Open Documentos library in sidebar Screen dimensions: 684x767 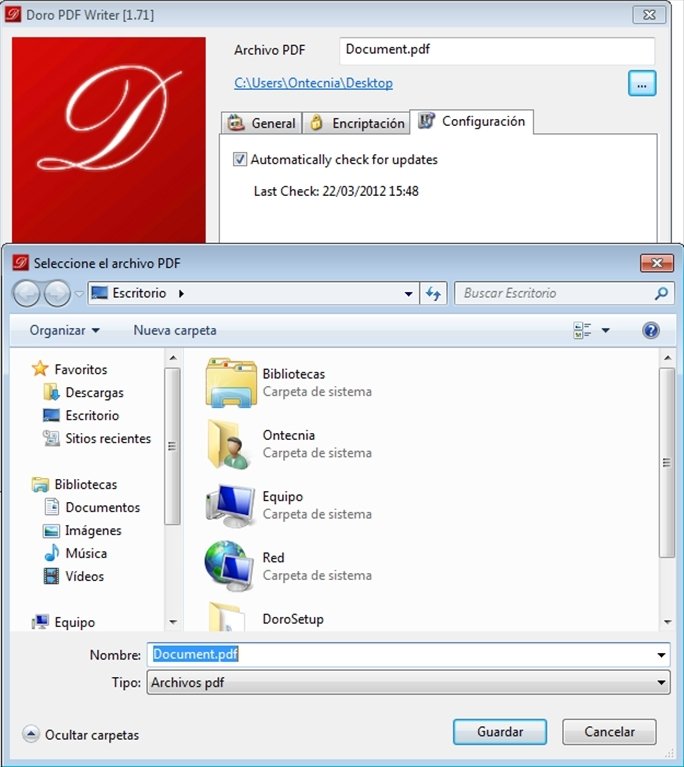point(103,507)
